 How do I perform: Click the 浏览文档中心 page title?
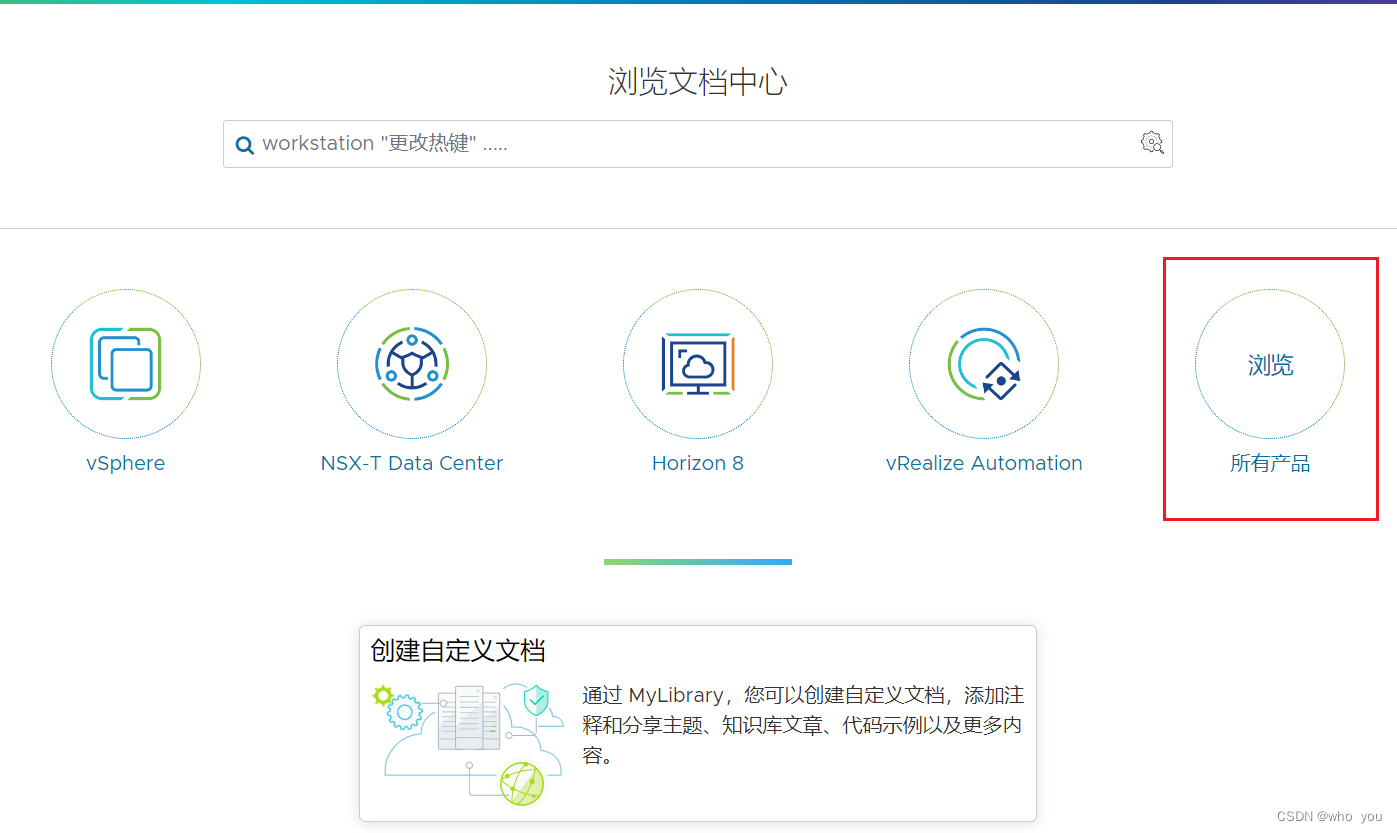pos(698,82)
